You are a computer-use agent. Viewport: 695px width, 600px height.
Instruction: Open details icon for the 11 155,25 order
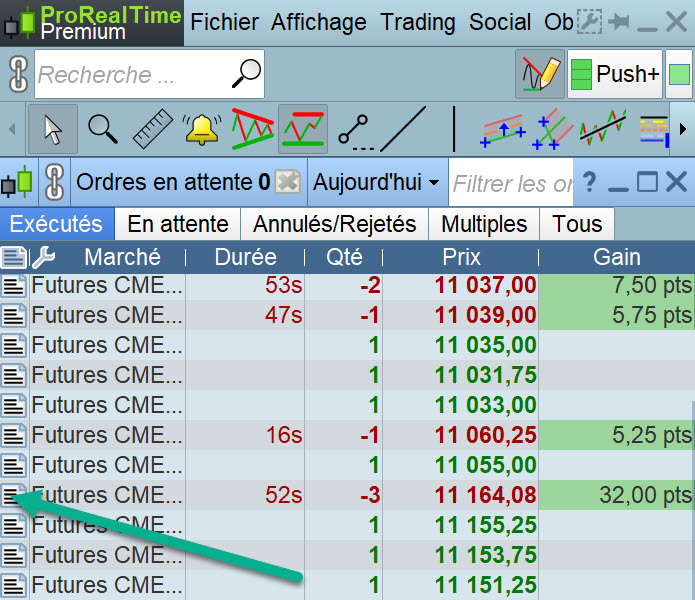(14, 526)
